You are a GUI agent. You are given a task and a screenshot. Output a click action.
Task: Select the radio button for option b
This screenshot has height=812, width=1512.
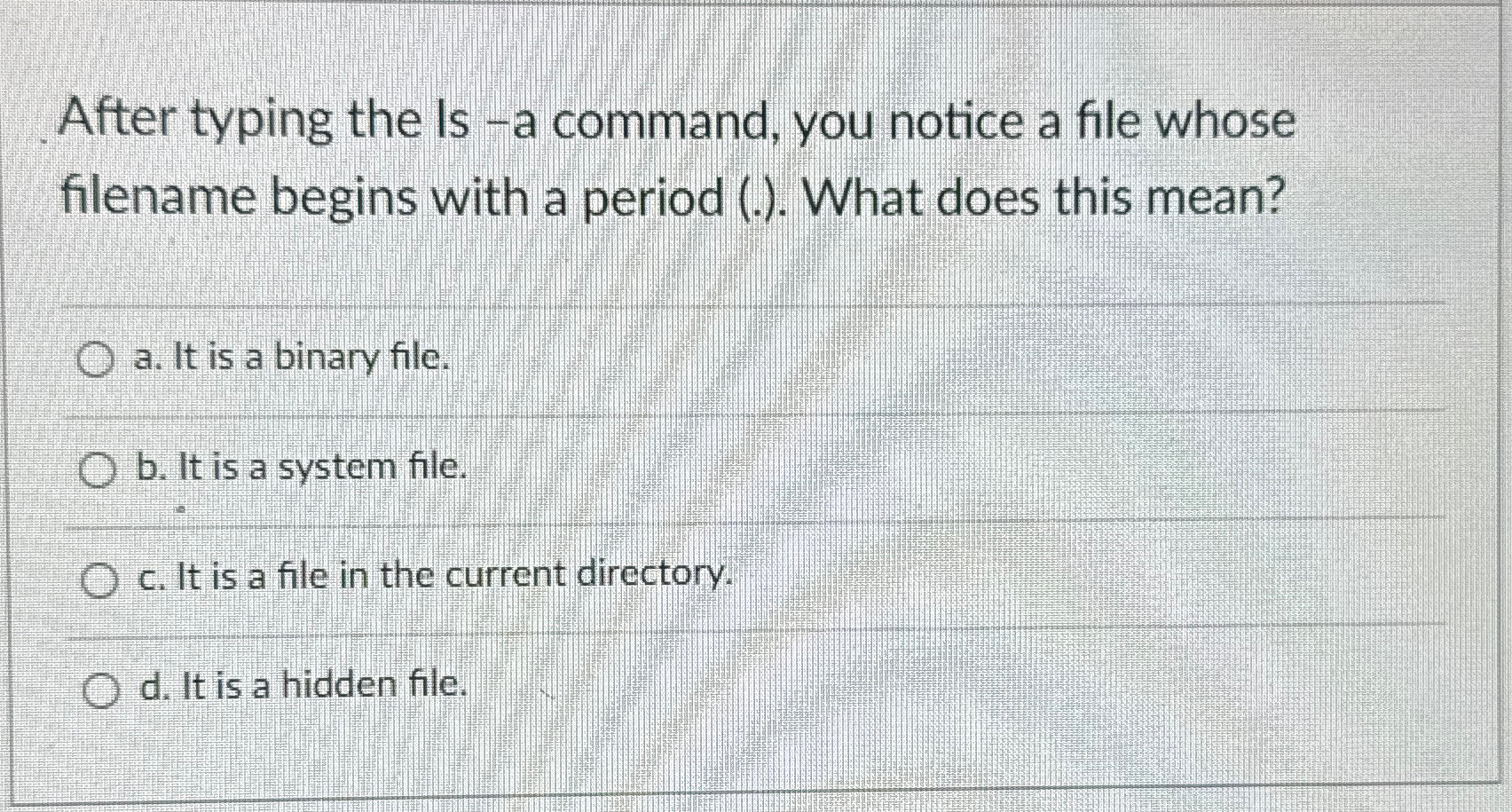pyautogui.click(x=97, y=469)
